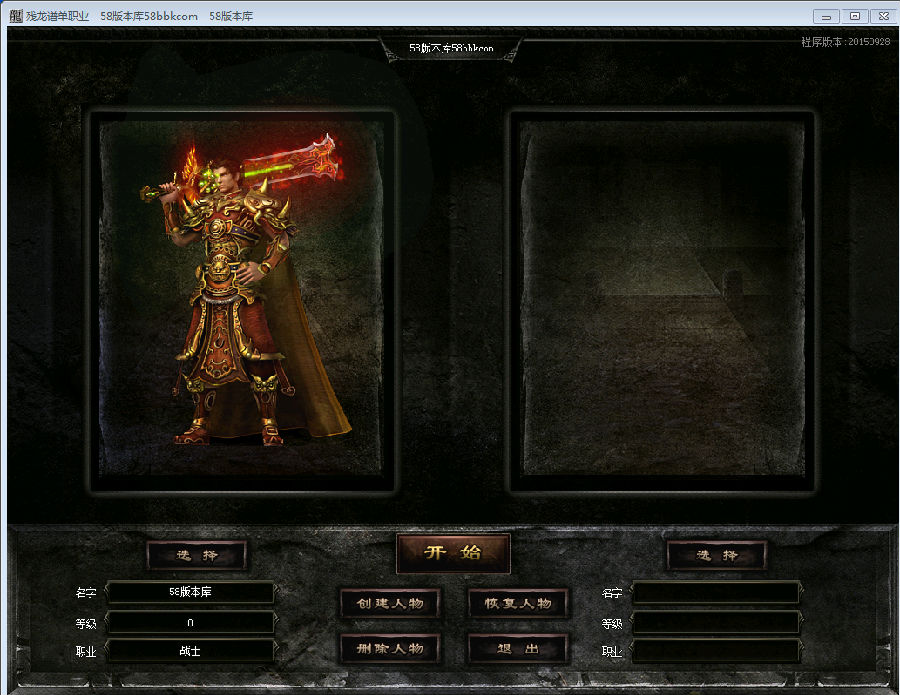Close the game window
The height and width of the screenshot is (695, 900).
point(883,16)
